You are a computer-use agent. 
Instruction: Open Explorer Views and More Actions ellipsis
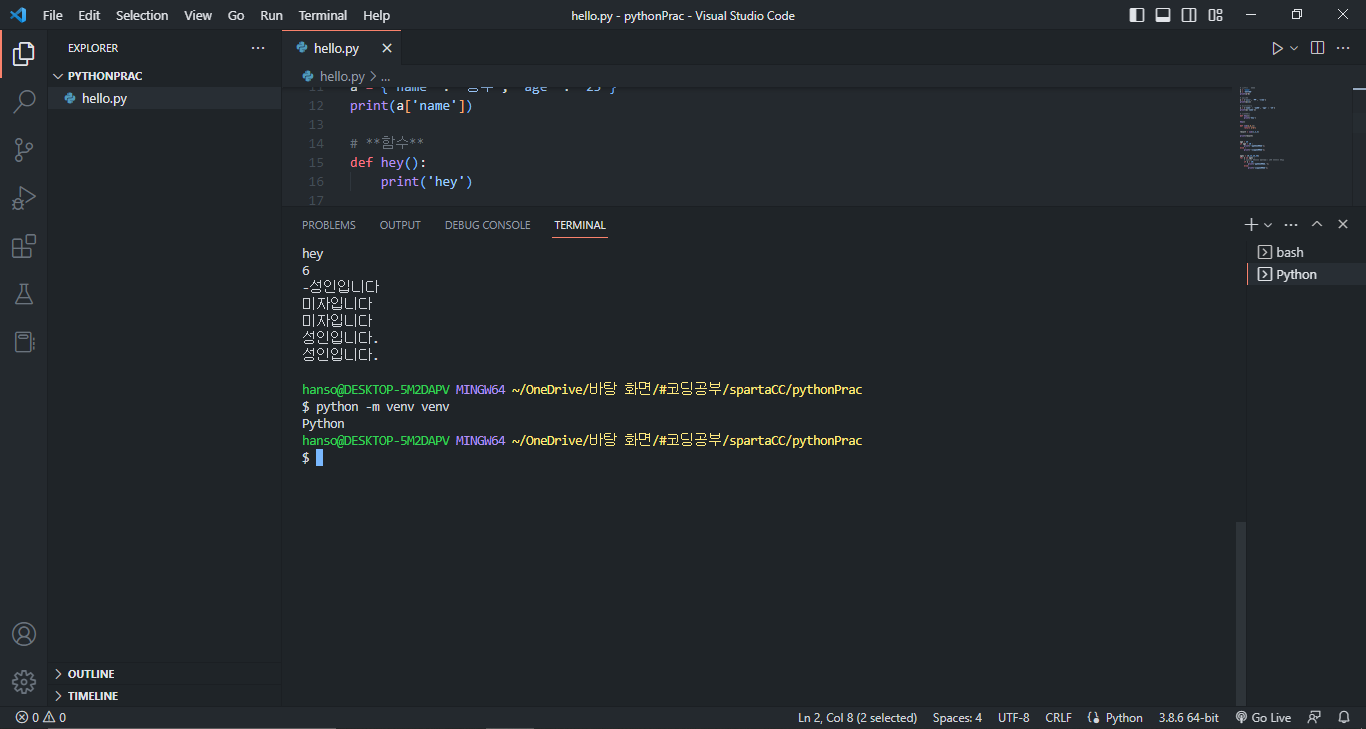click(x=258, y=48)
